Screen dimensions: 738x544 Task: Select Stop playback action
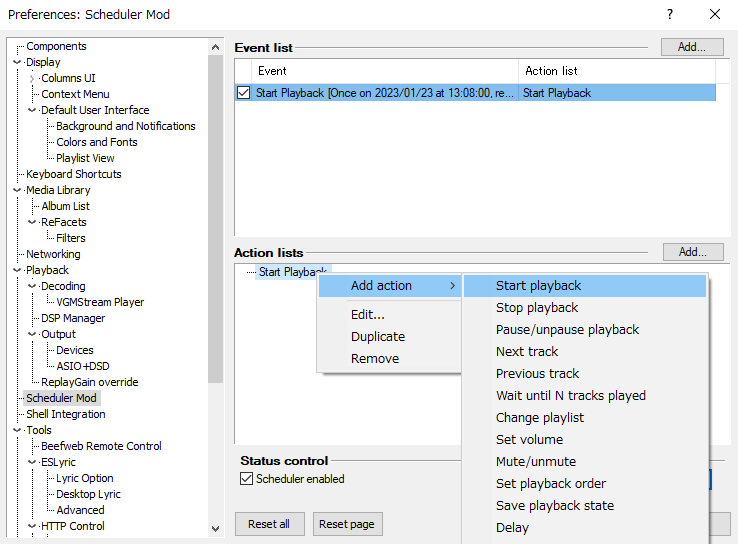tap(585, 308)
